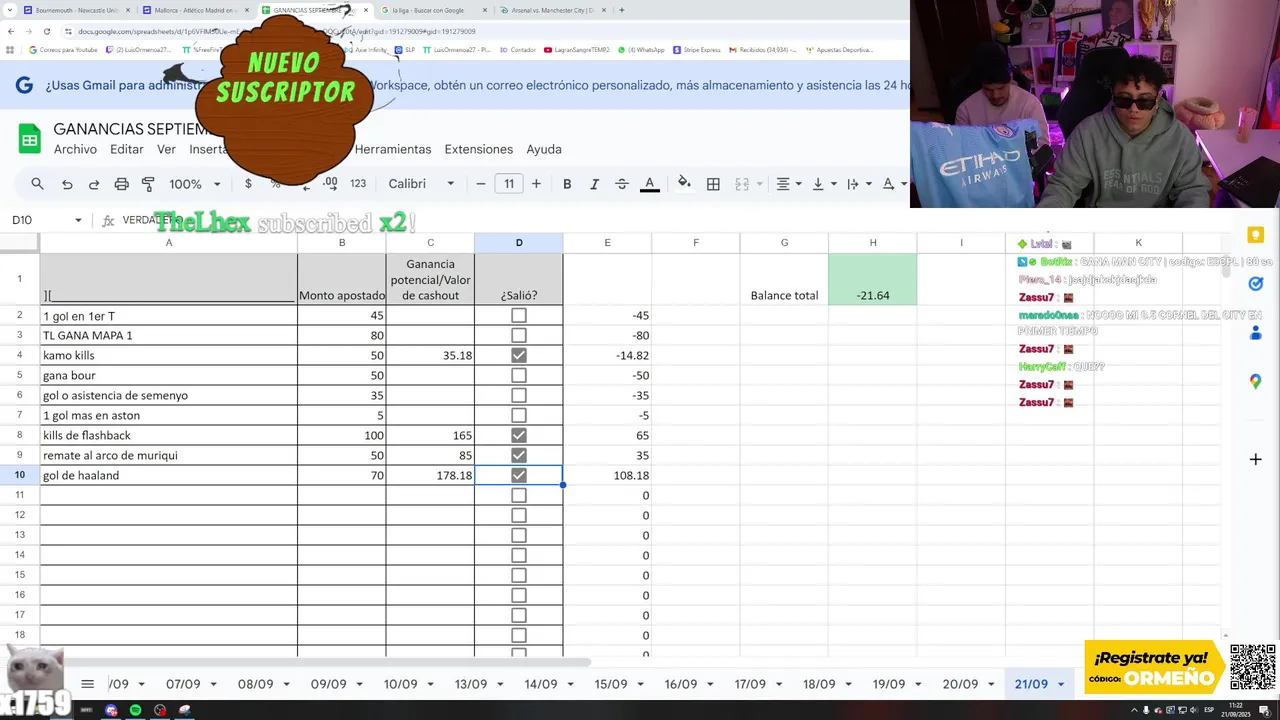Viewport: 1280px width, 720px height.
Task: Uncheck ¿Salió? box for kills de flashback
Action: pyautogui.click(x=518, y=435)
